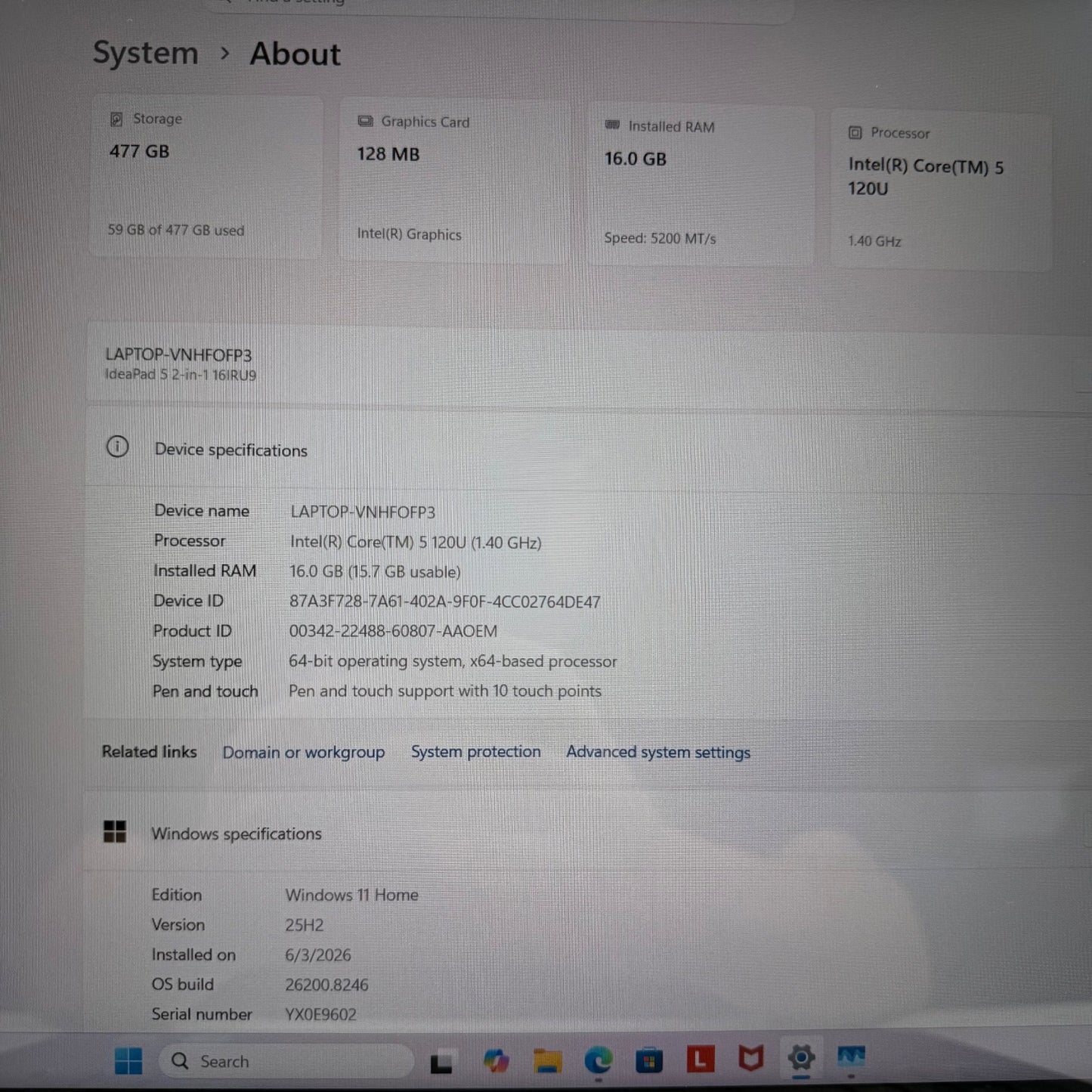
Task: Click the '64-bit operating system' System type value
Action: coord(453,661)
